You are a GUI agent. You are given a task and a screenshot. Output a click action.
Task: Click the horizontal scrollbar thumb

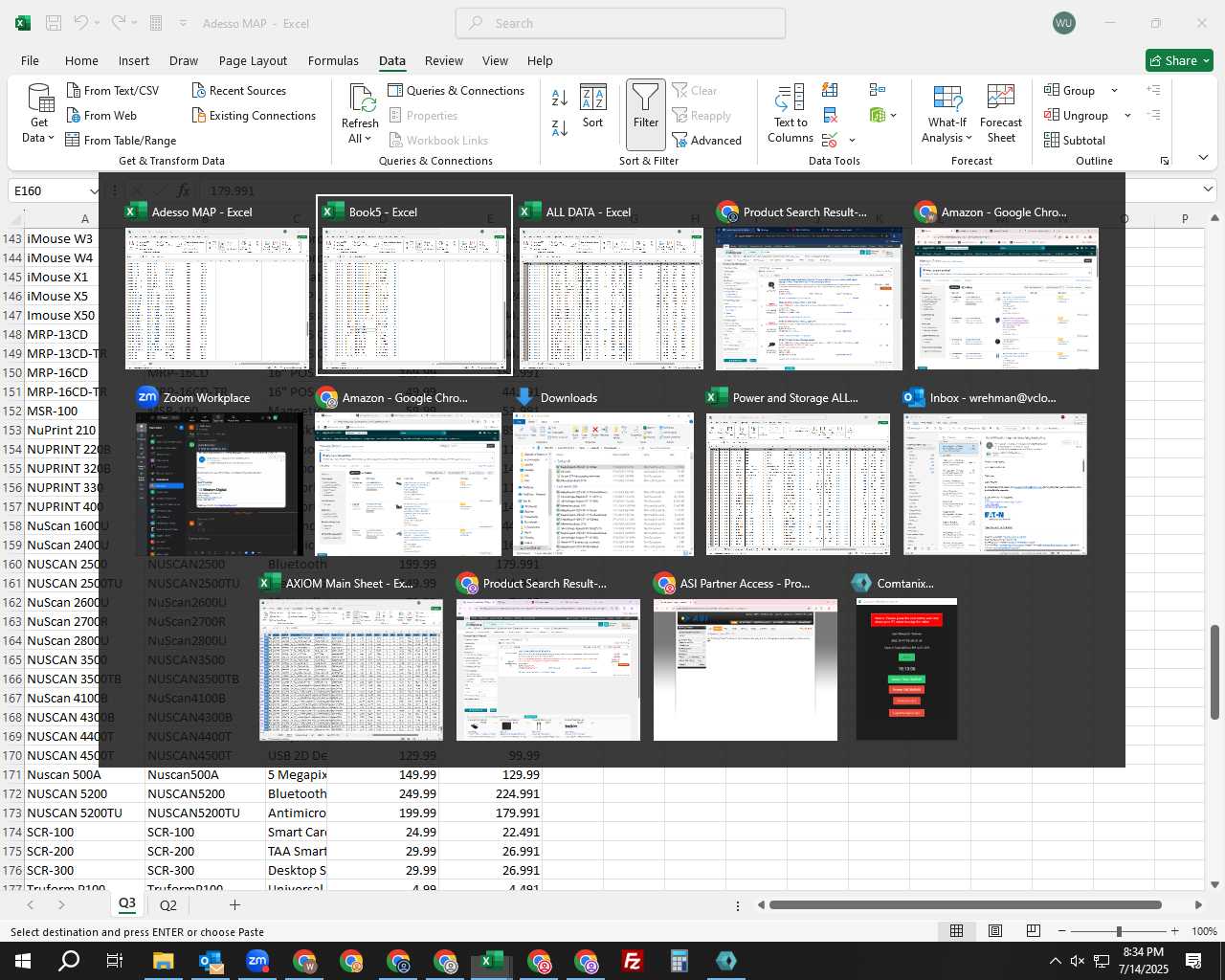tap(965, 904)
